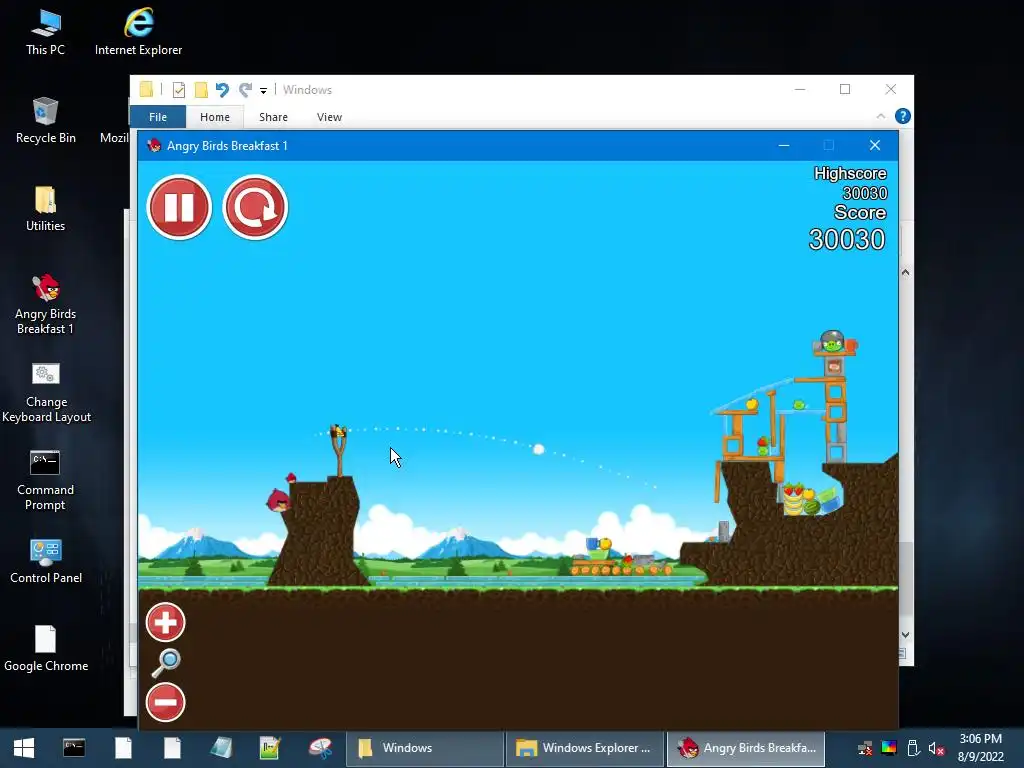Zoom out with the red minus button
This screenshot has width=1024, height=768.
[165, 702]
